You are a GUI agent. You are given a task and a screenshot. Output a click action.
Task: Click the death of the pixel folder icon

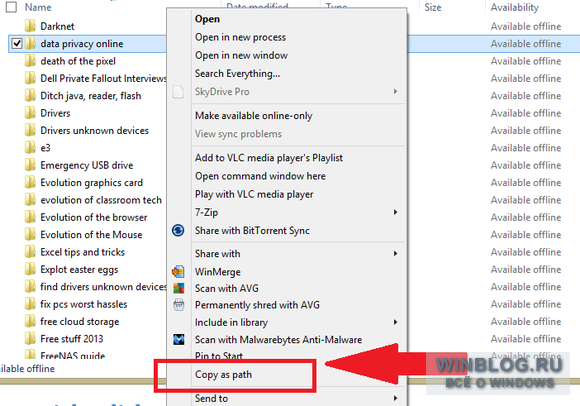pyautogui.click(x=30, y=61)
